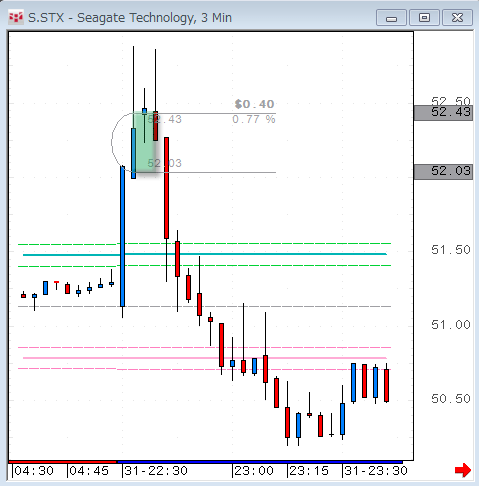Click the 0.77 % measurement label
This screenshot has height=486, width=479.
[254, 119]
